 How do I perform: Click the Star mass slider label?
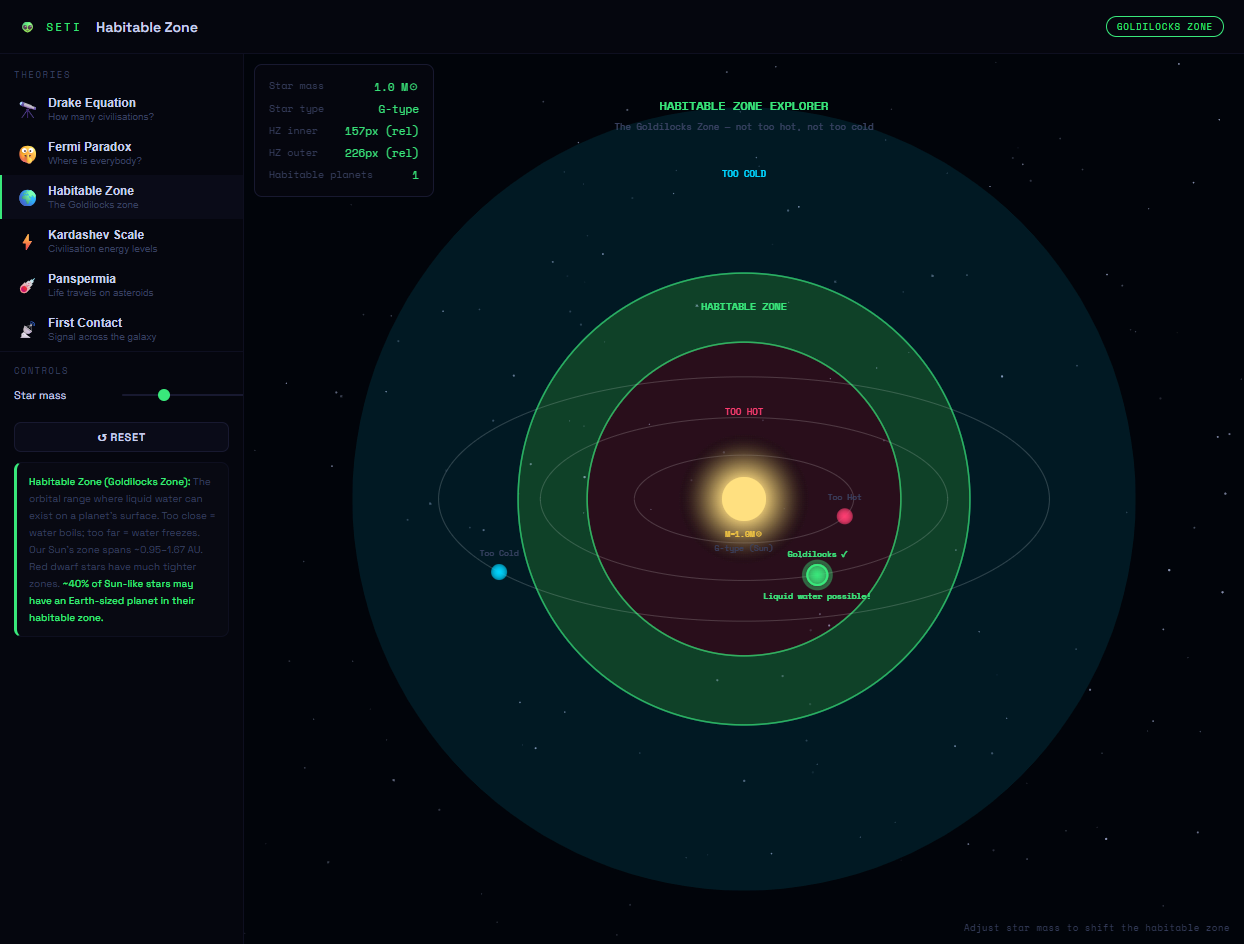(x=40, y=395)
